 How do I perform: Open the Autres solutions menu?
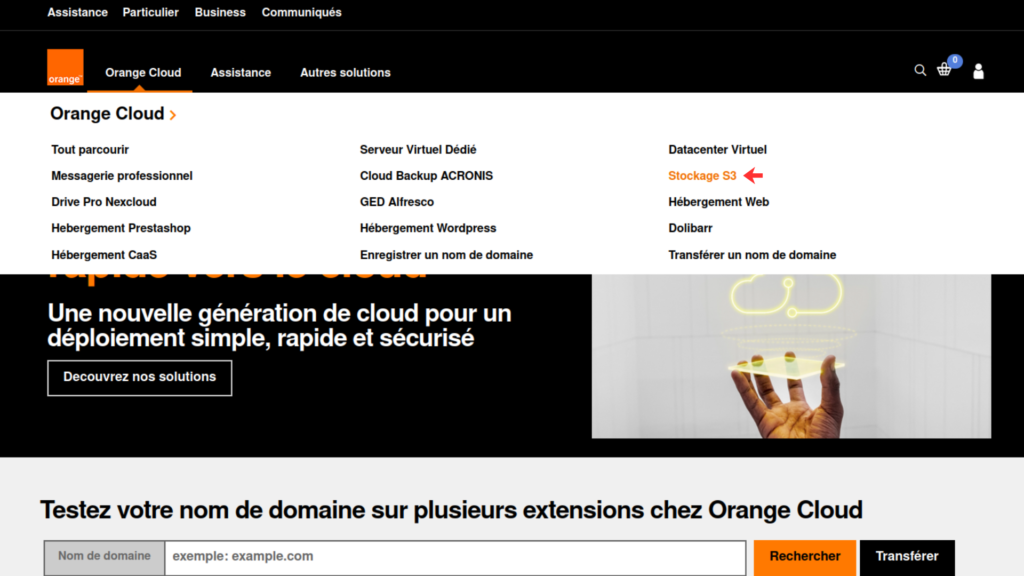(x=345, y=72)
